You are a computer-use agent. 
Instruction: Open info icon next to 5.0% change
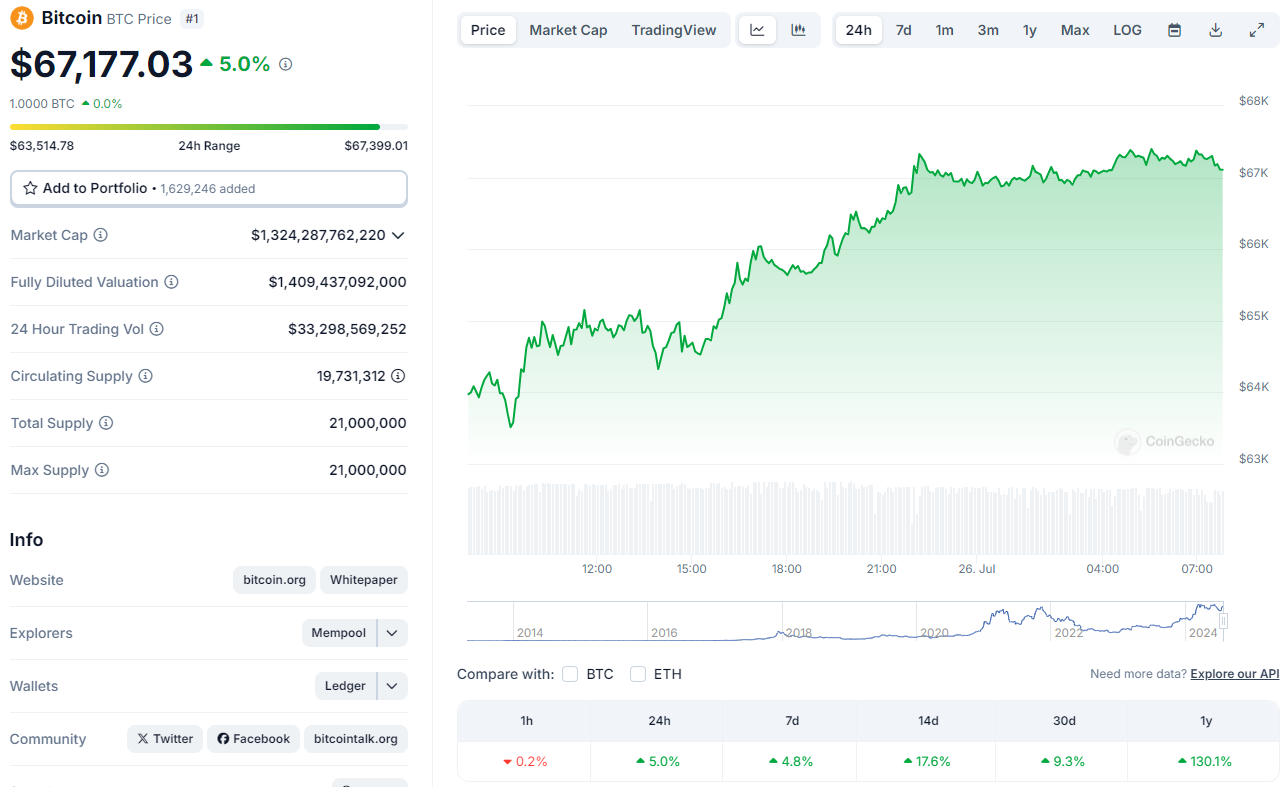click(x=286, y=64)
